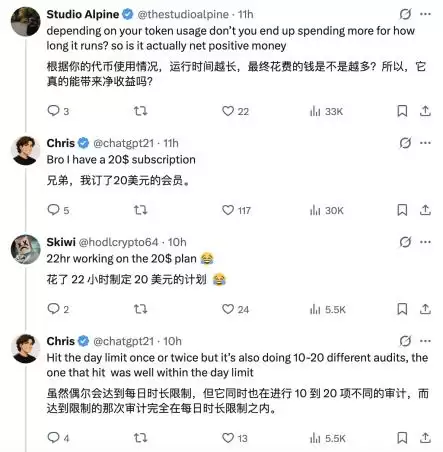Click Studio Alpine's profile avatar
Screen dimensions: 443x452
[x=26, y=21]
